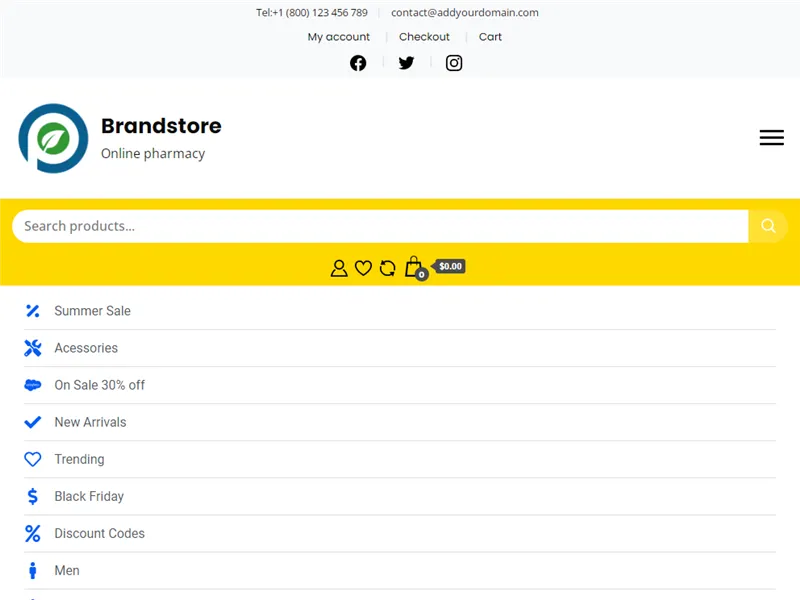This screenshot has height=600, width=800.
Task: Expand the hamburger navigation menu
Action: pyautogui.click(x=771, y=138)
